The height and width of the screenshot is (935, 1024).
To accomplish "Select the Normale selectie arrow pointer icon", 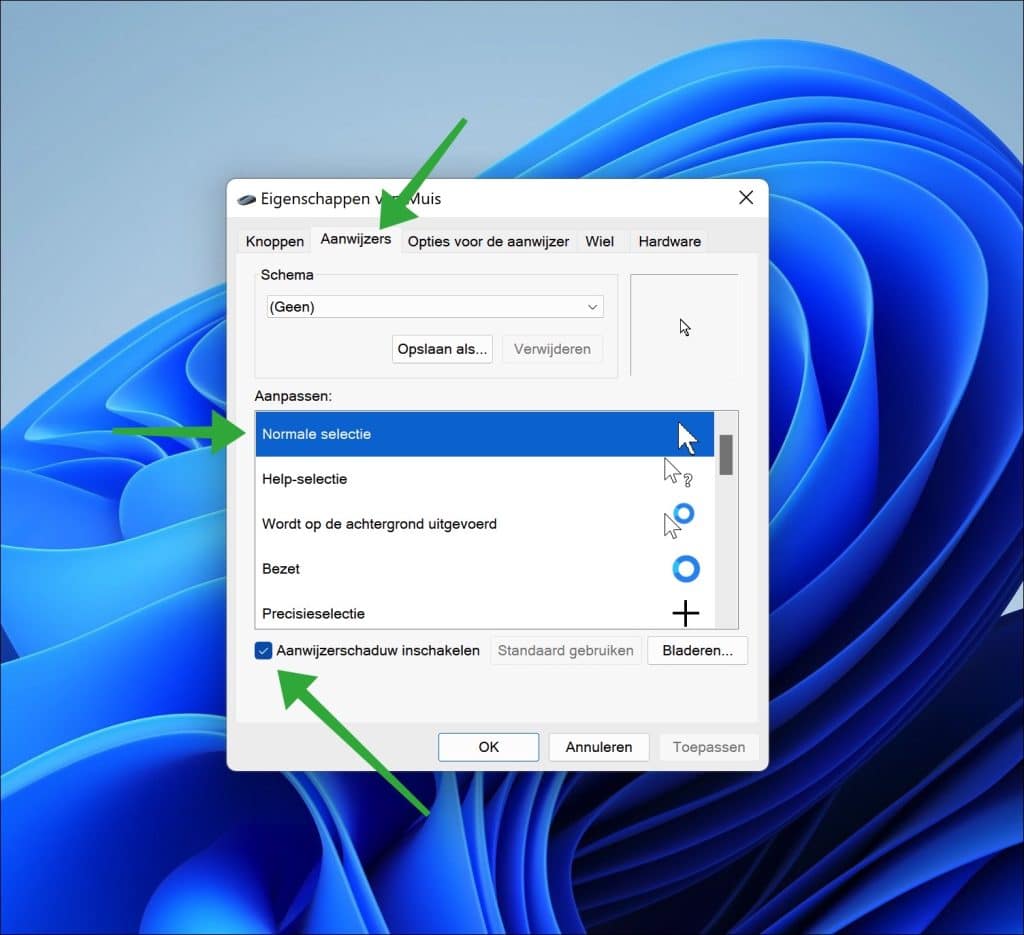I will (x=686, y=434).
